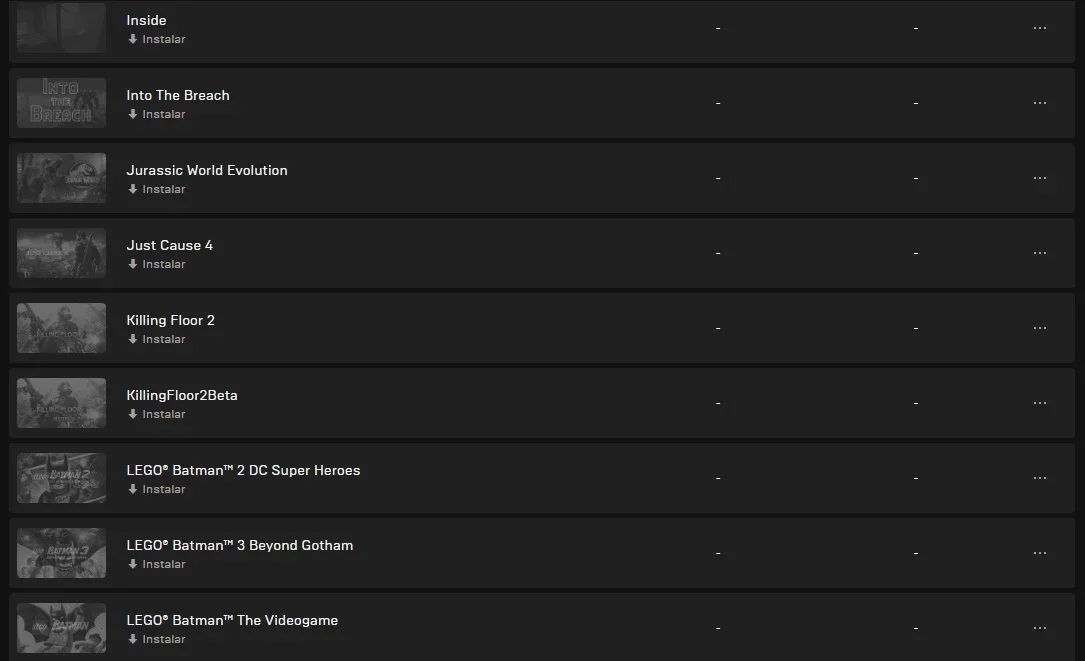Click Instalar under KillingFloor2Beta
The height and width of the screenshot is (661, 1085).
click(x=156, y=414)
